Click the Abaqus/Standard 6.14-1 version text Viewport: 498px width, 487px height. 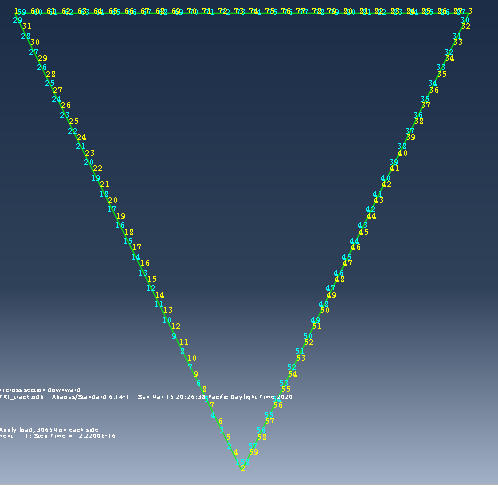coord(90,397)
